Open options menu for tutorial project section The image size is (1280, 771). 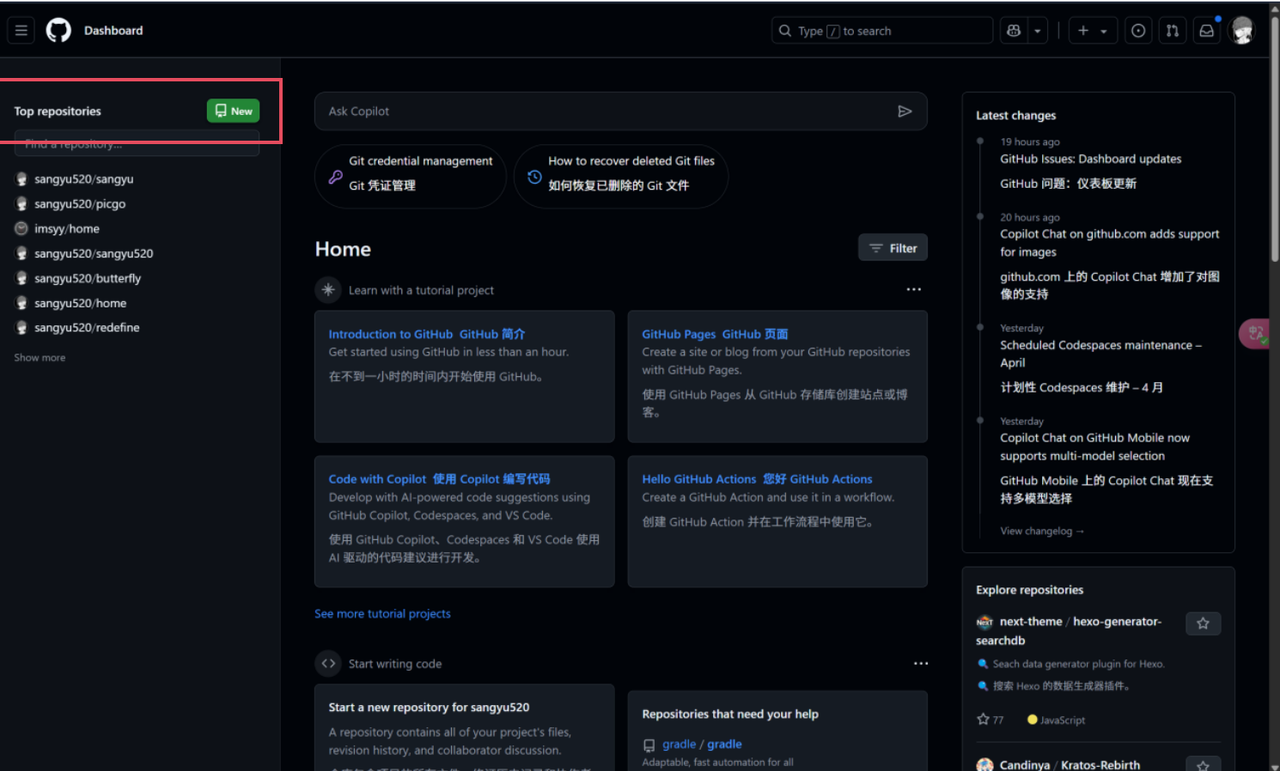pos(914,290)
